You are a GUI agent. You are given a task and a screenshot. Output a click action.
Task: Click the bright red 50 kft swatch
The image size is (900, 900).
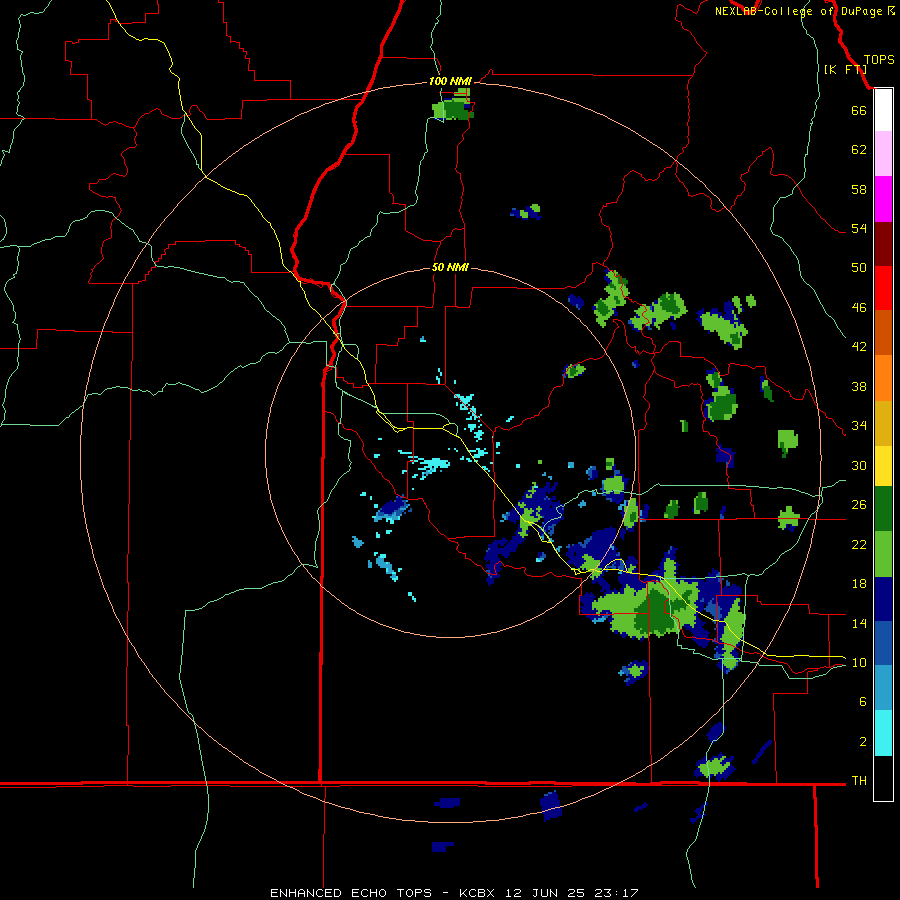tap(883, 288)
